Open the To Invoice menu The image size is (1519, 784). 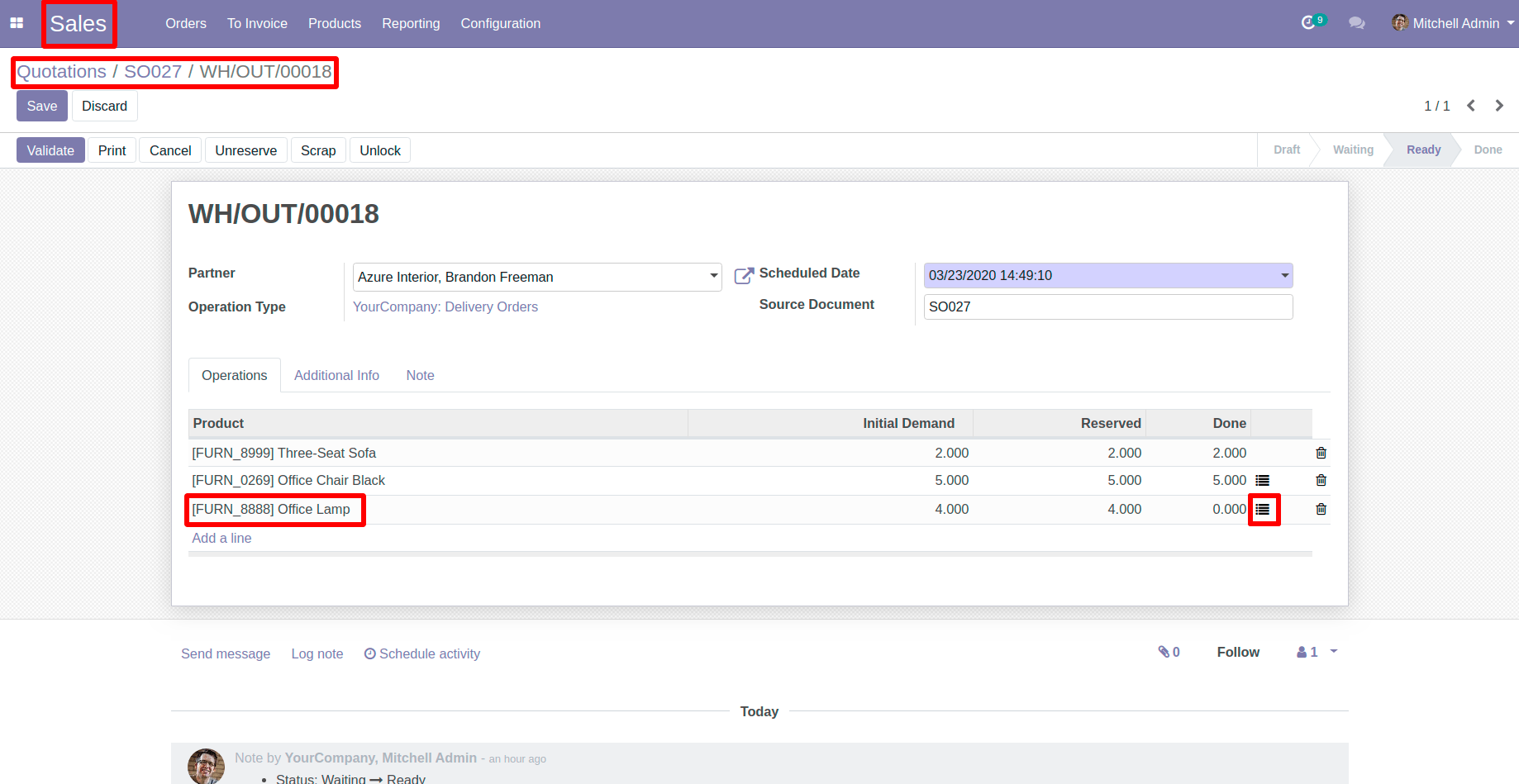pyautogui.click(x=257, y=23)
